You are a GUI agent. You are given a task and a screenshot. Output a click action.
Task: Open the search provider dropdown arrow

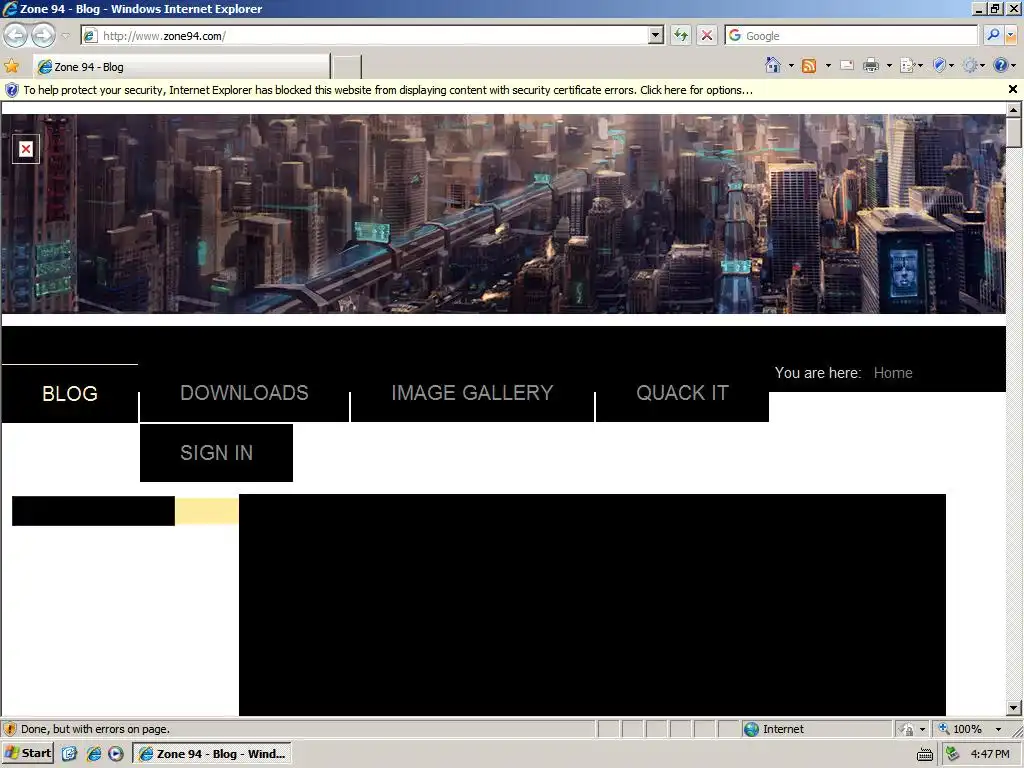(1011, 35)
